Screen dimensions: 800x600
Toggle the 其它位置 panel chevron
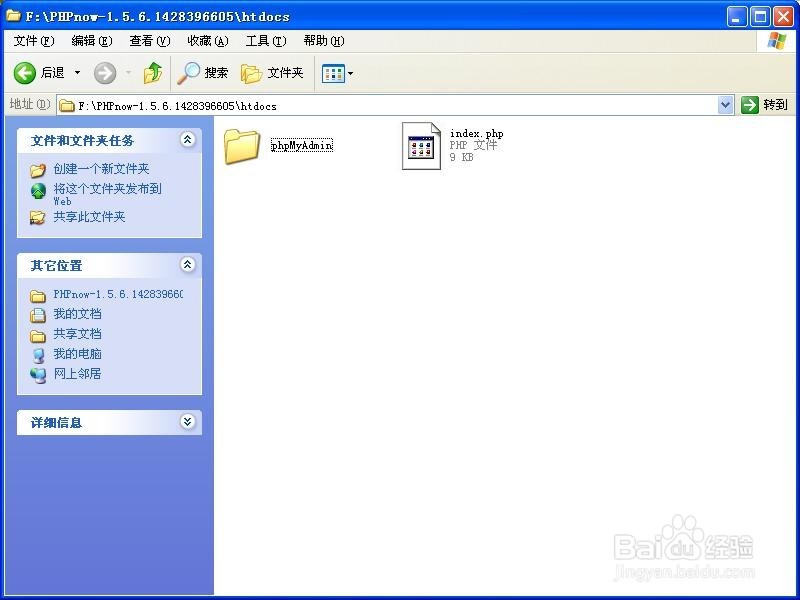coord(188,266)
